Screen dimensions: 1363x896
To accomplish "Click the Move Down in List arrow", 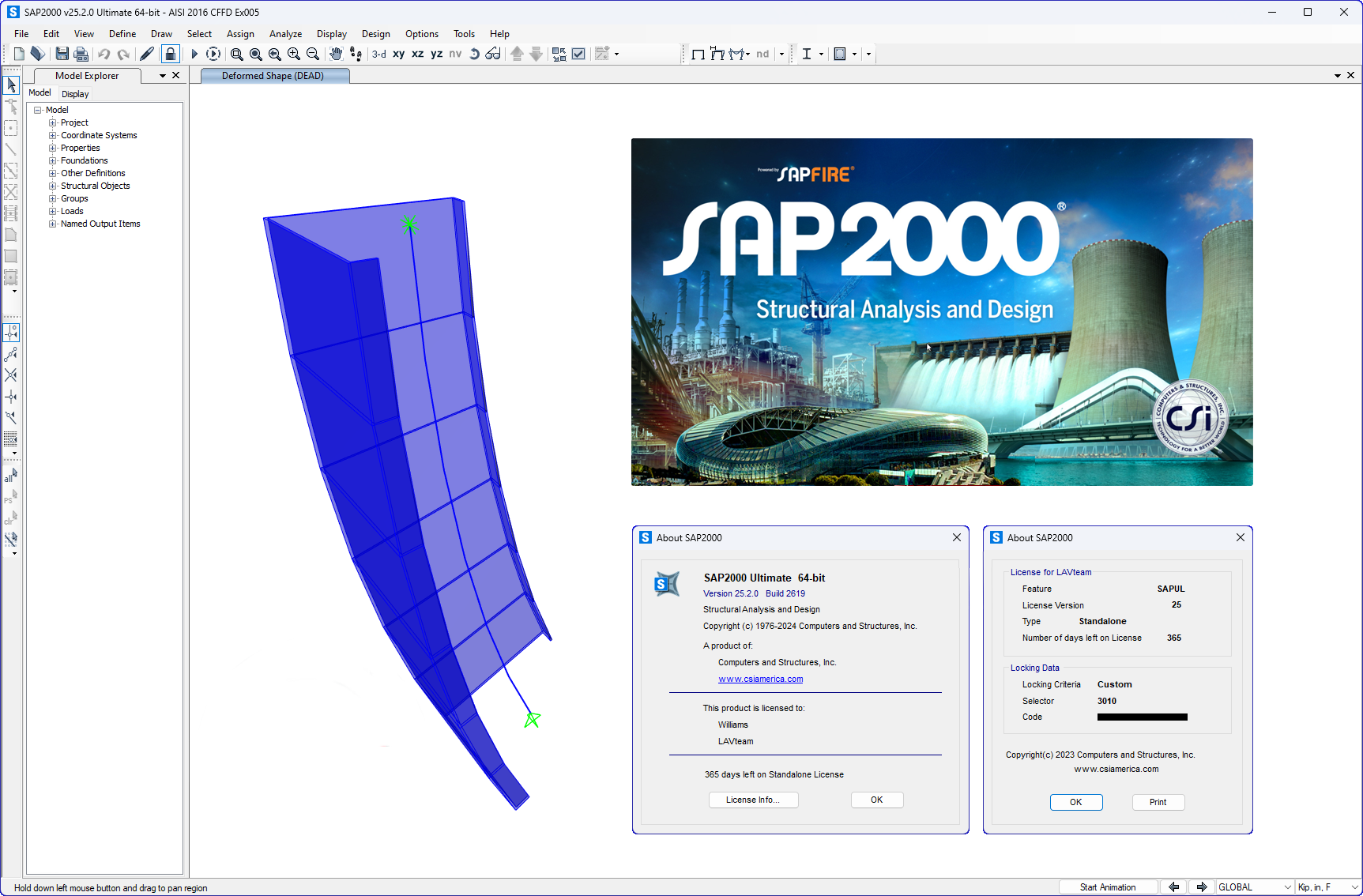I will [536, 54].
